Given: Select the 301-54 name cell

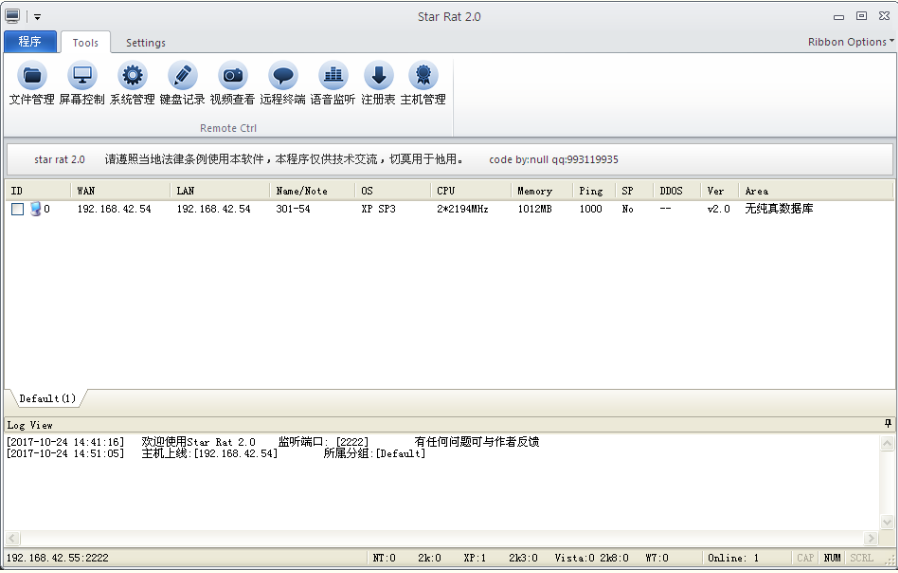Looking at the screenshot, I should (x=293, y=210).
